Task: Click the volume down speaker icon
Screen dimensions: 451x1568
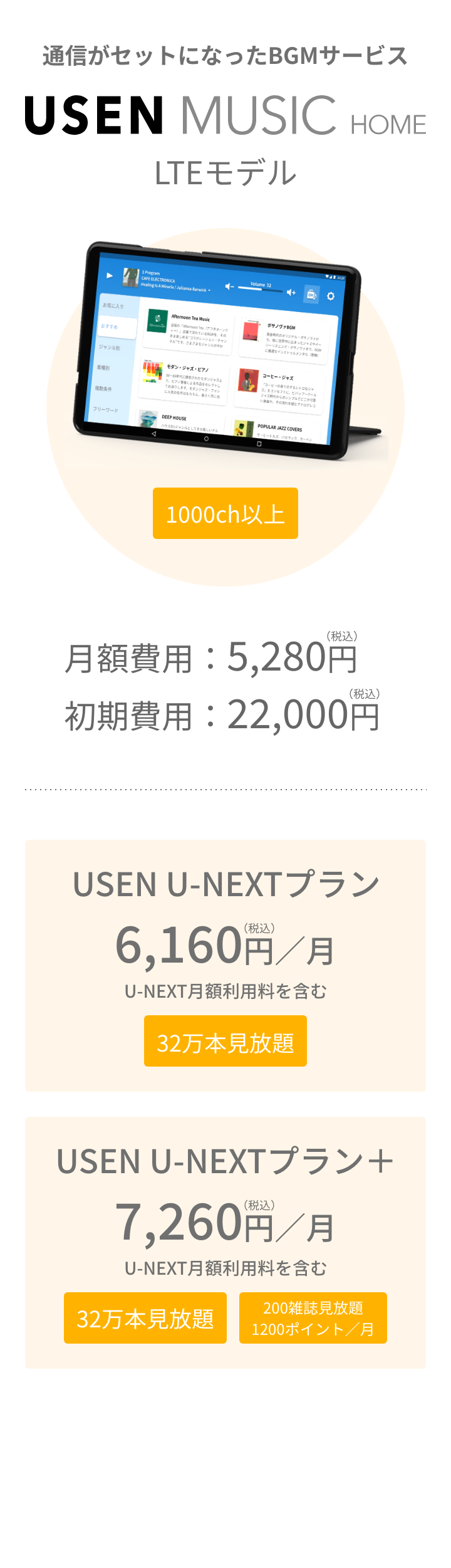Action: 229,286
